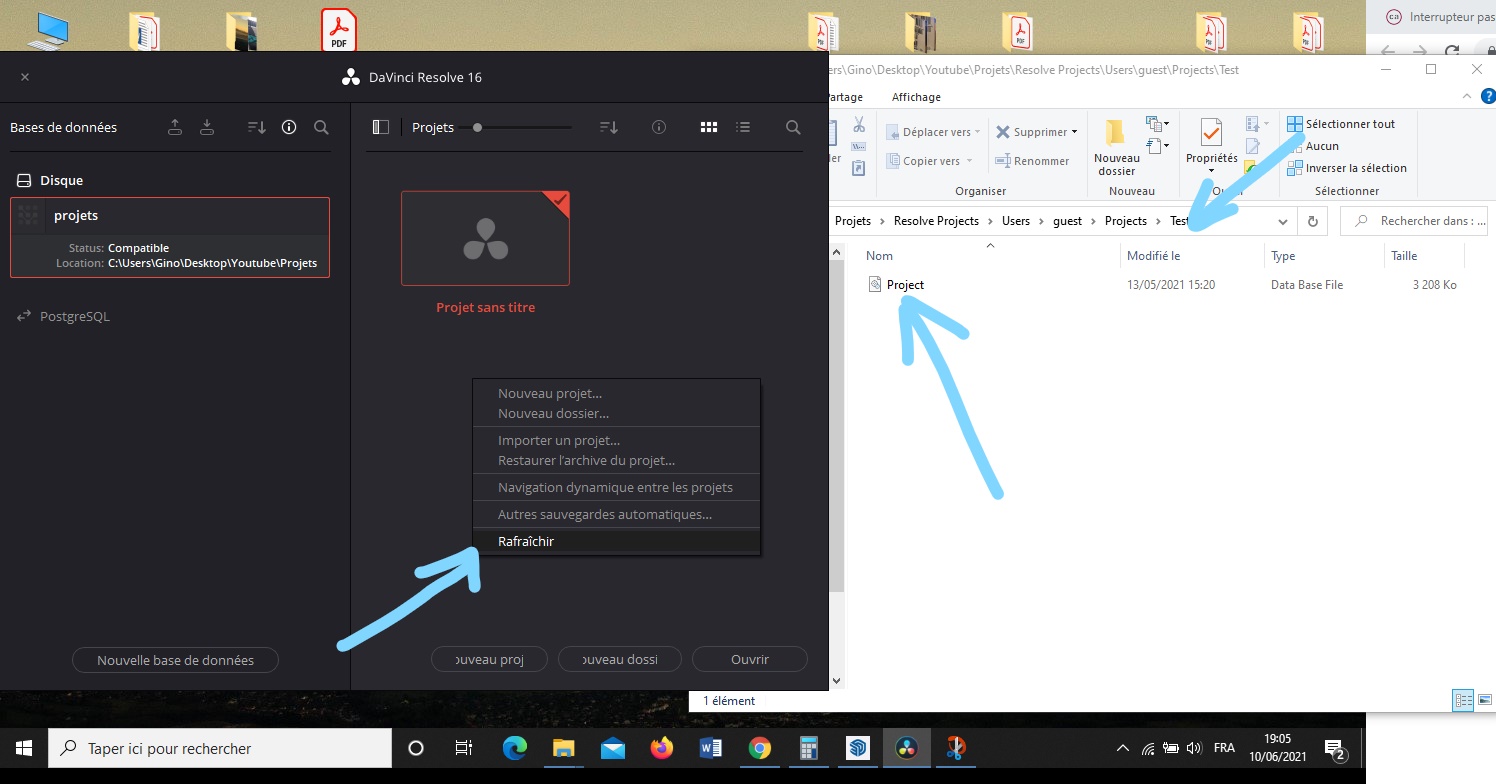
Task: Open the database sort order icon
Action: pyautogui.click(x=257, y=127)
